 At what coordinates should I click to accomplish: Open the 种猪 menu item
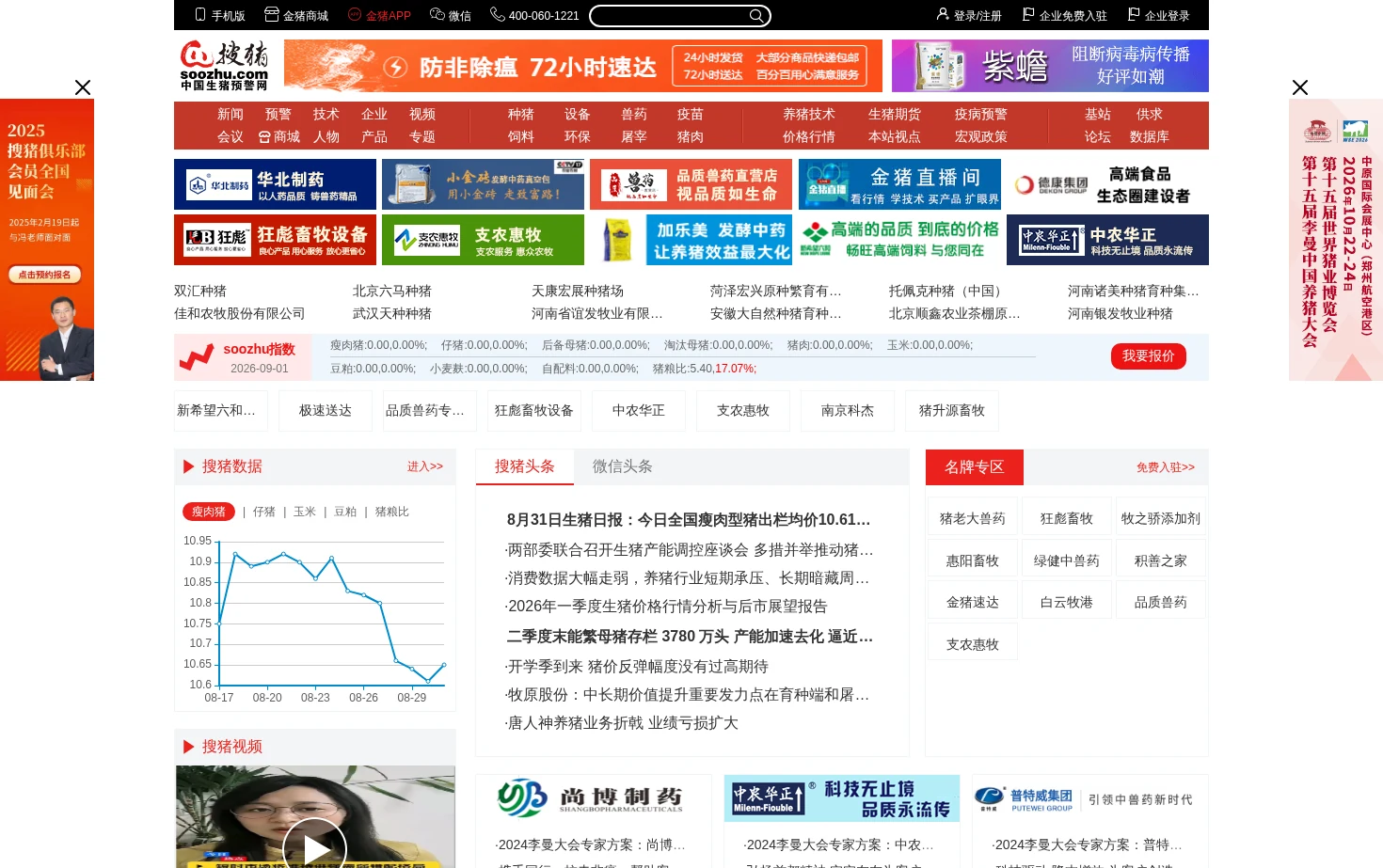(521, 114)
